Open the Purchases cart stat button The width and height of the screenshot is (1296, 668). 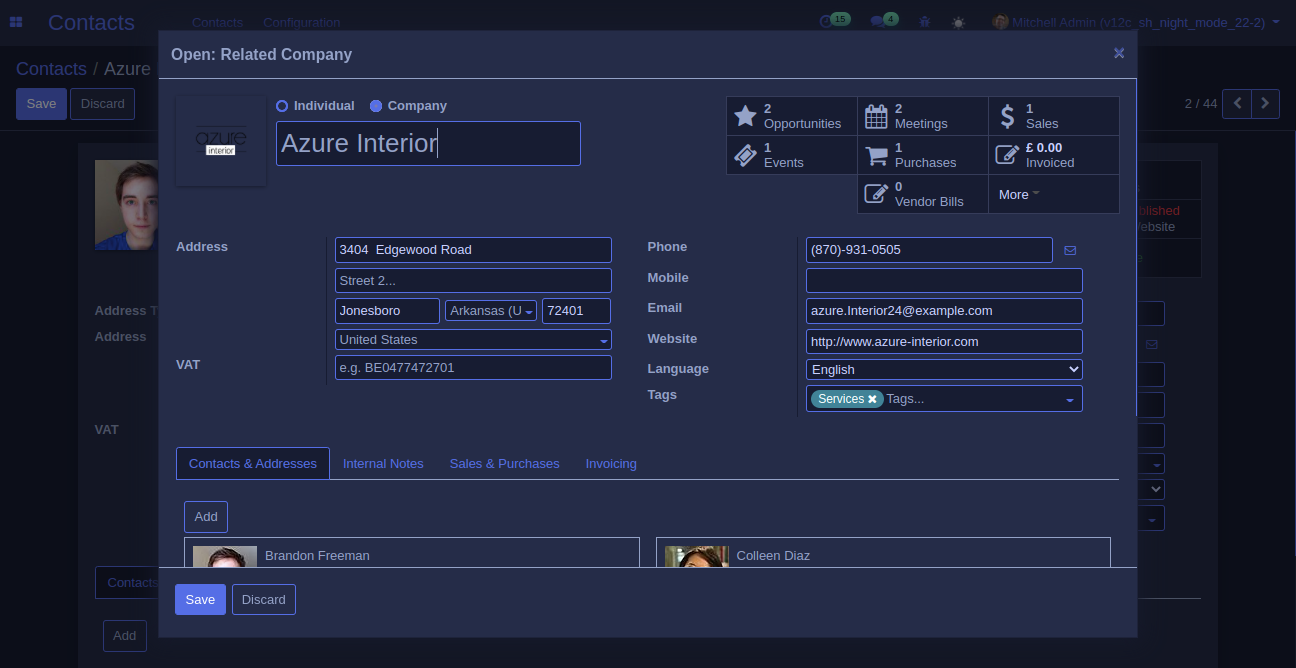[923, 155]
